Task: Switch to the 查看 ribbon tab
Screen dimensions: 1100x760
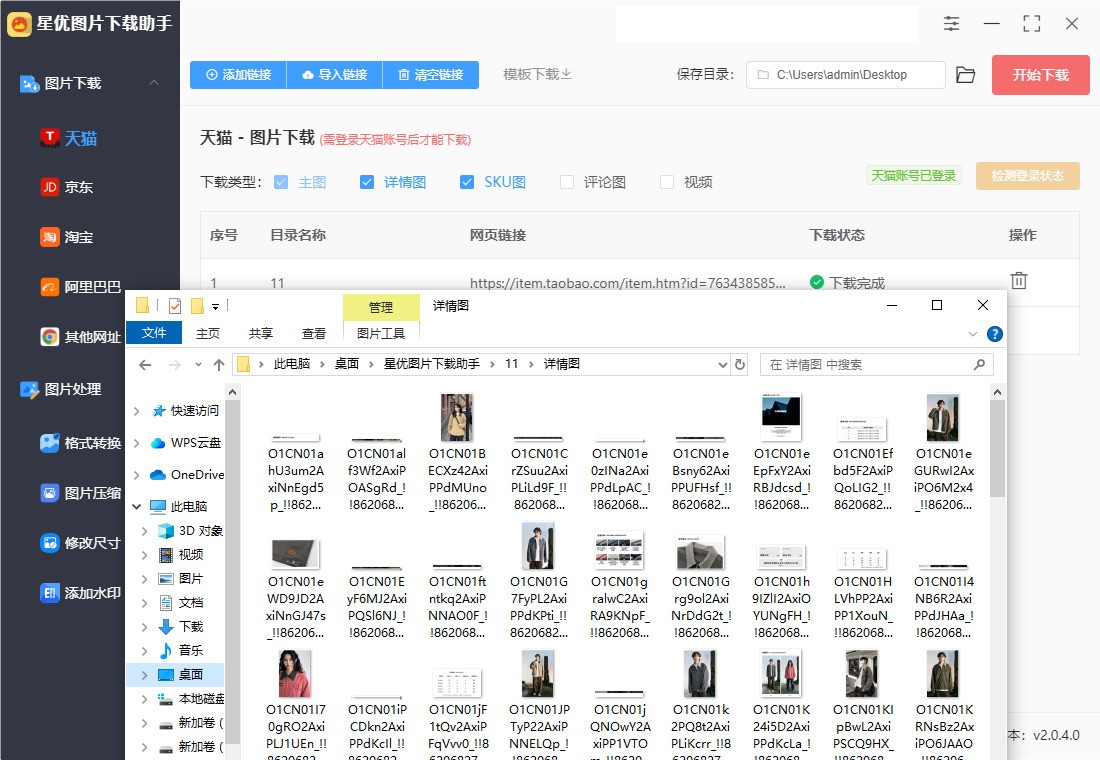Action: click(x=314, y=333)
